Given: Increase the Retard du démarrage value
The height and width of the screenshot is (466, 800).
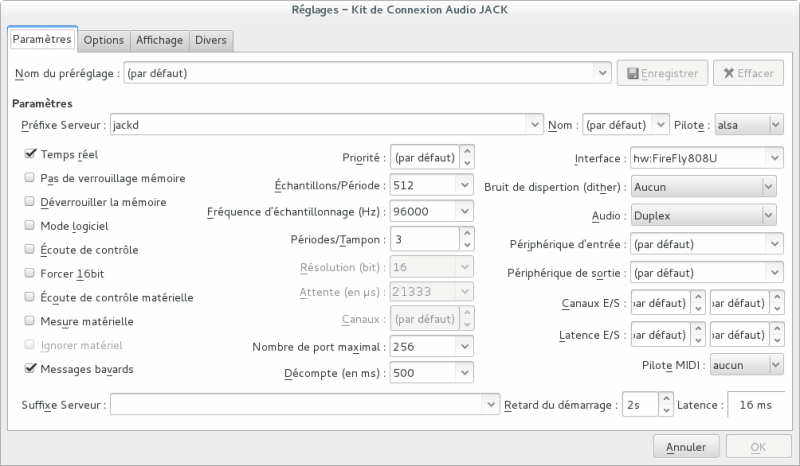Looking at the screenshot, I should click(x=666, y=399).
